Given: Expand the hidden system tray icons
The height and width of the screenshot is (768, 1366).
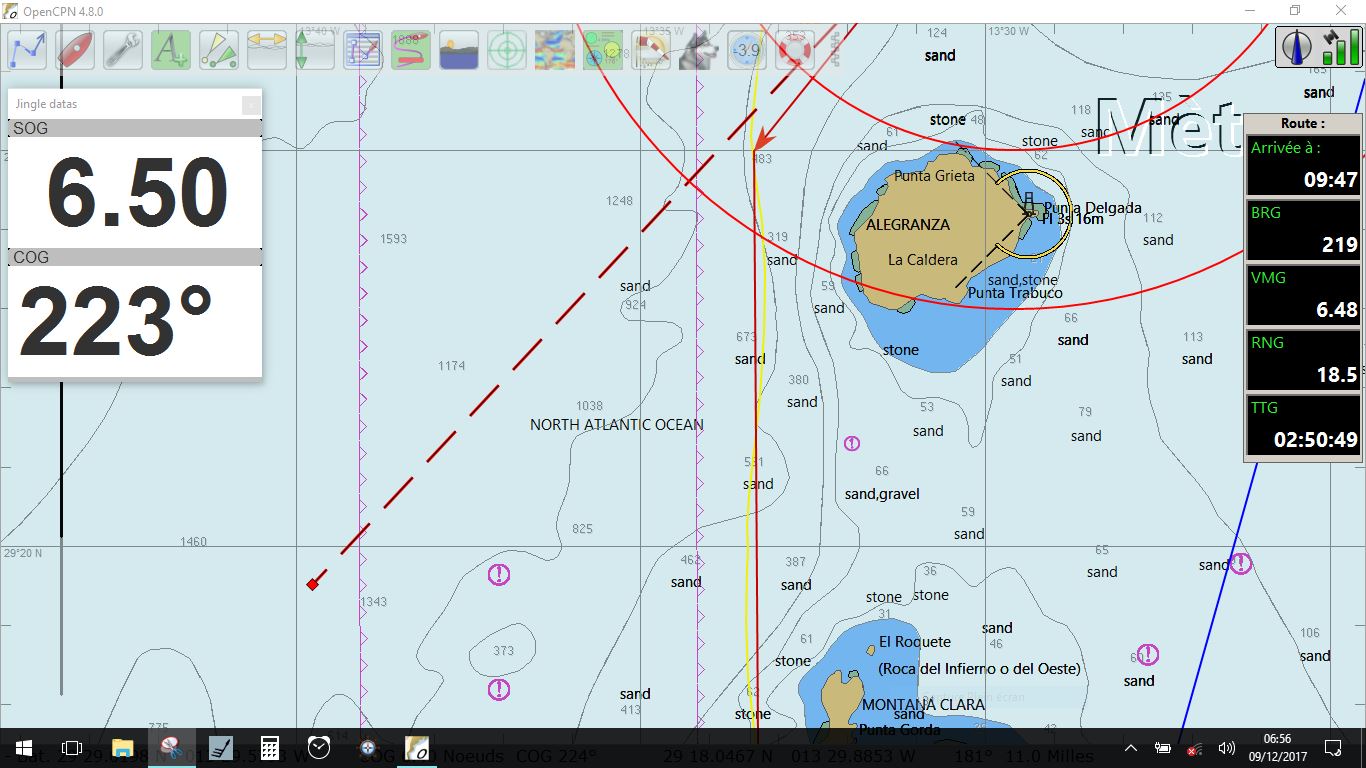Looking at the screenshot, I should click(x=1131, y=748).
